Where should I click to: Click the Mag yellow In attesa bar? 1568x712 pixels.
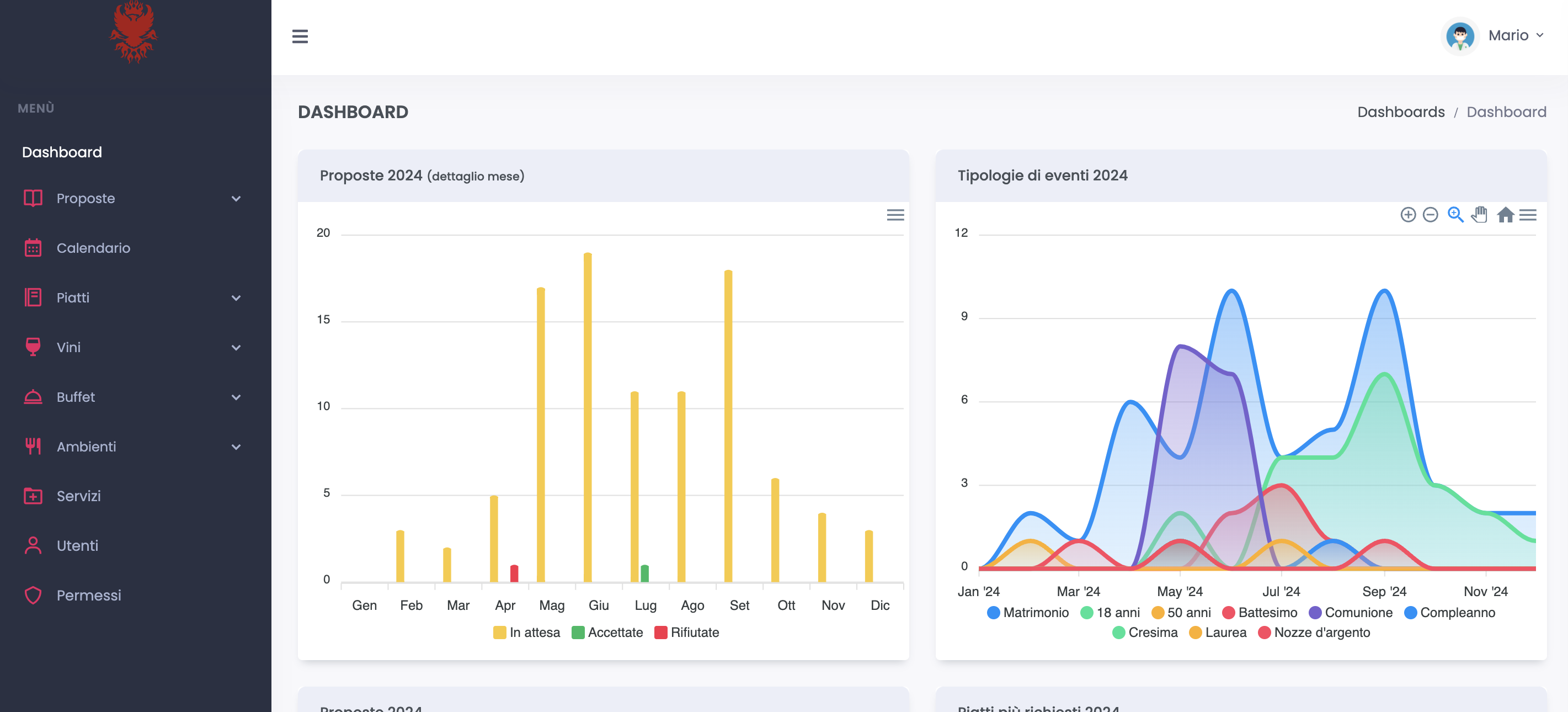pos(541,434)
